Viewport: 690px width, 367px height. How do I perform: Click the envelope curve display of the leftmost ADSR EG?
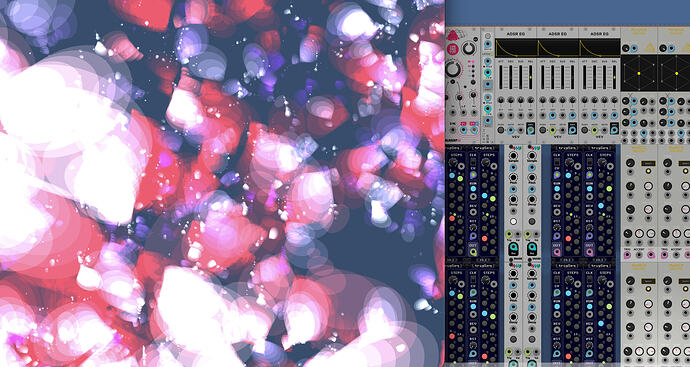(516, 48)
